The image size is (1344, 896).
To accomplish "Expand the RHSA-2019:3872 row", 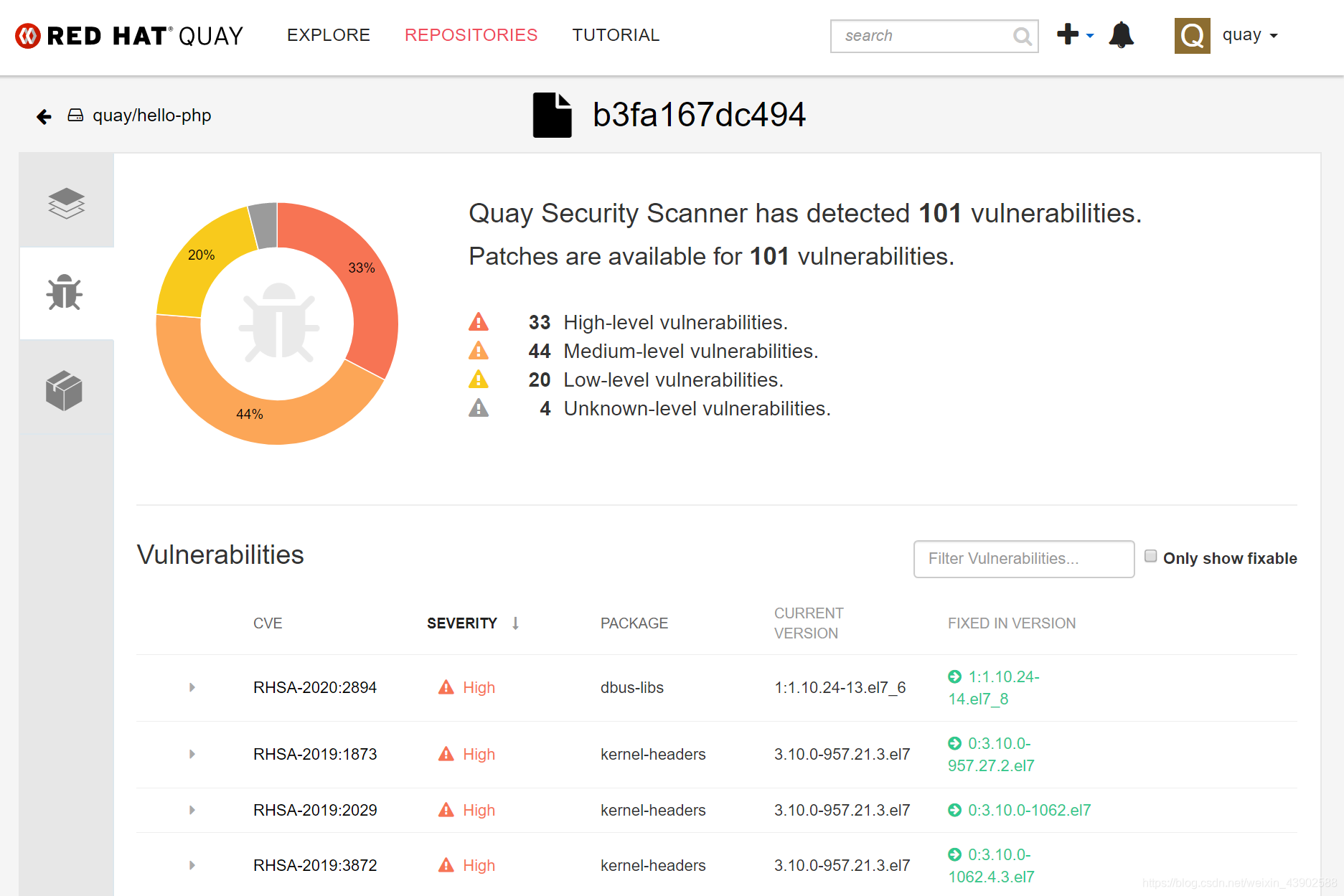I will pyautogui.click(x=192, y=865).
